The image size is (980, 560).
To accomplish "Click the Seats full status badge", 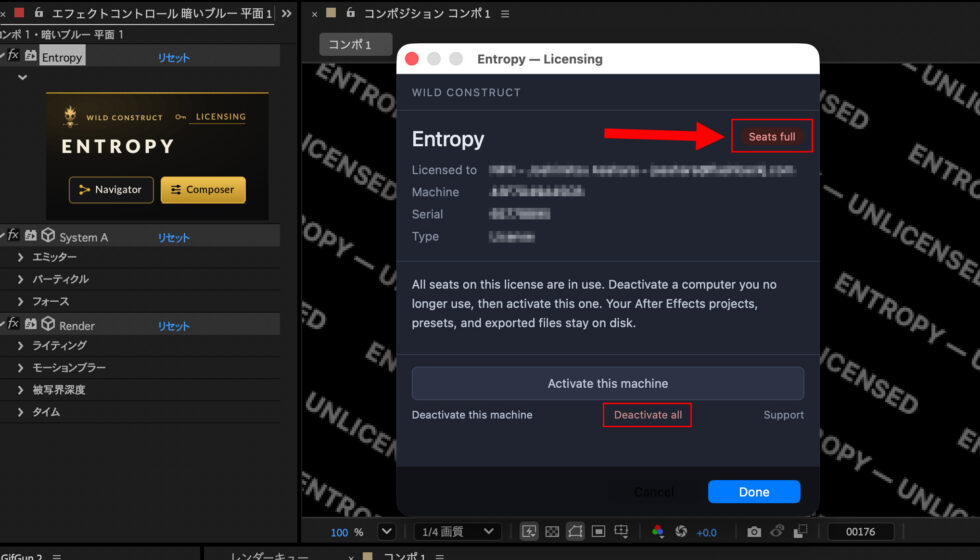I will [772, 136].
